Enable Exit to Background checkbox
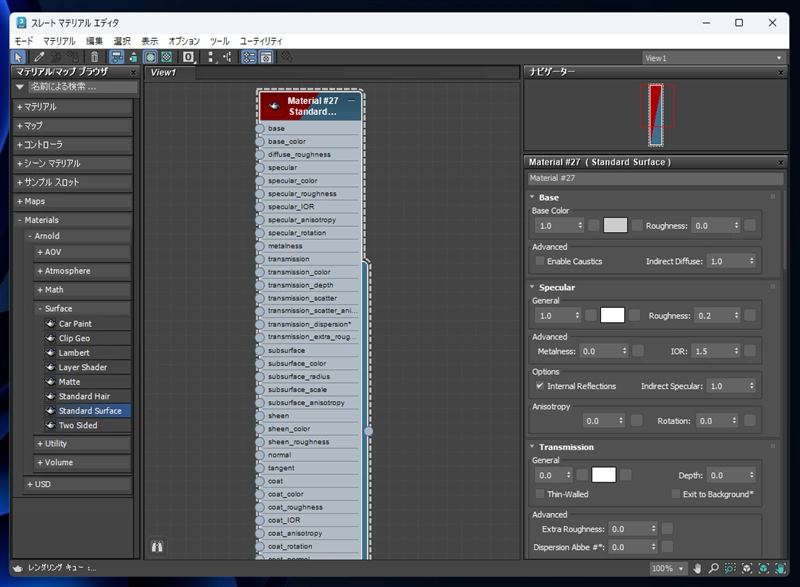 (x=676, y=494)
